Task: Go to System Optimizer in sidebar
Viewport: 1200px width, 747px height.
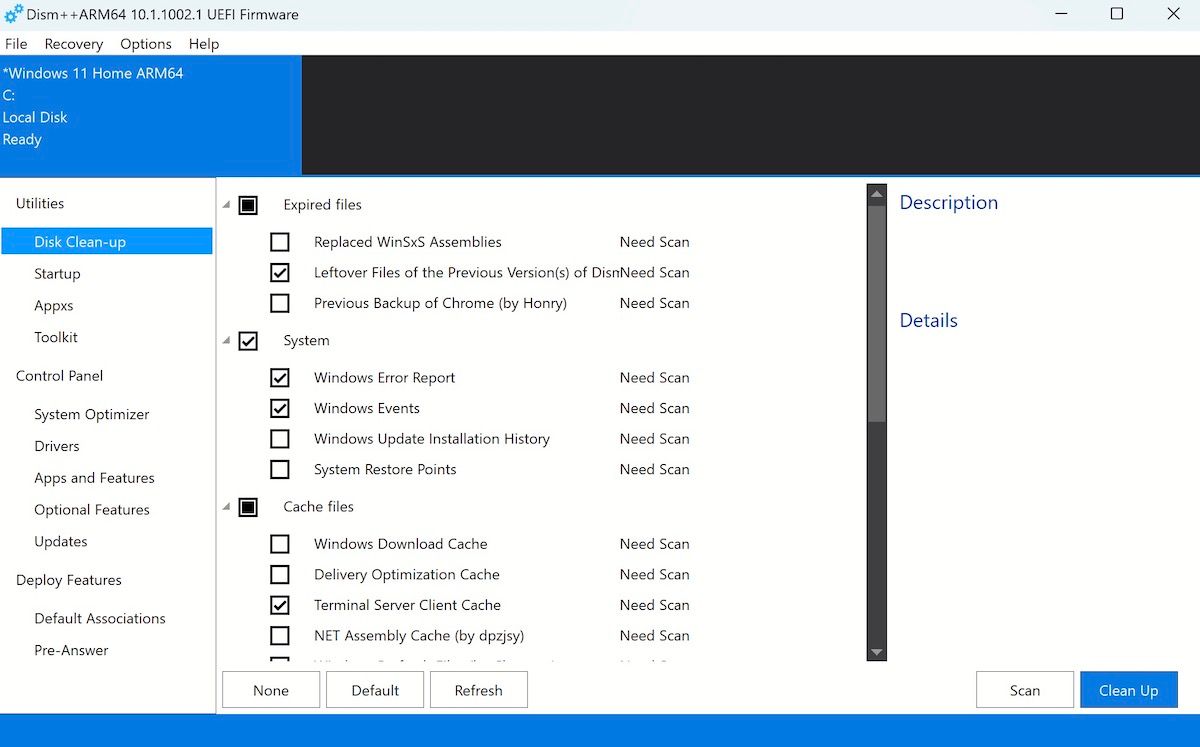Action: pyautogui.click(x=91, y=415)
